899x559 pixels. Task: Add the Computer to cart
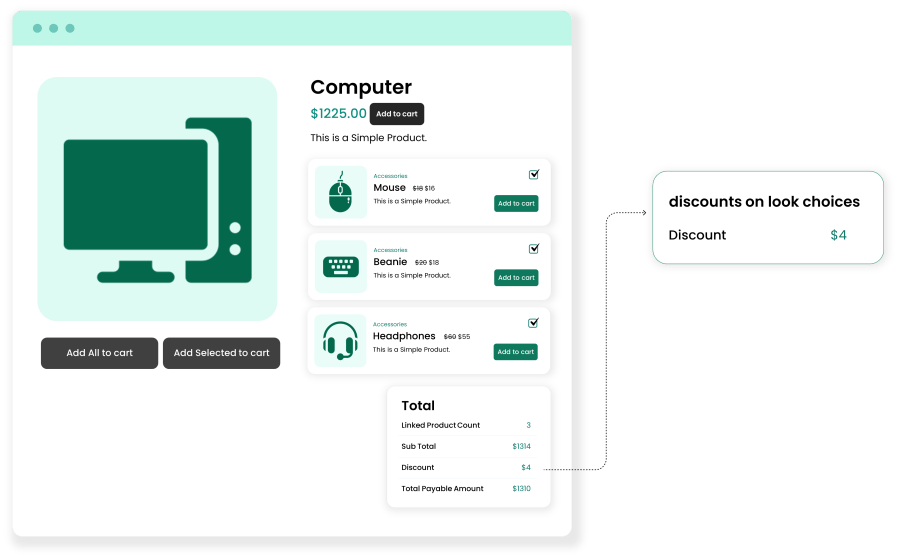pos(397,114)
